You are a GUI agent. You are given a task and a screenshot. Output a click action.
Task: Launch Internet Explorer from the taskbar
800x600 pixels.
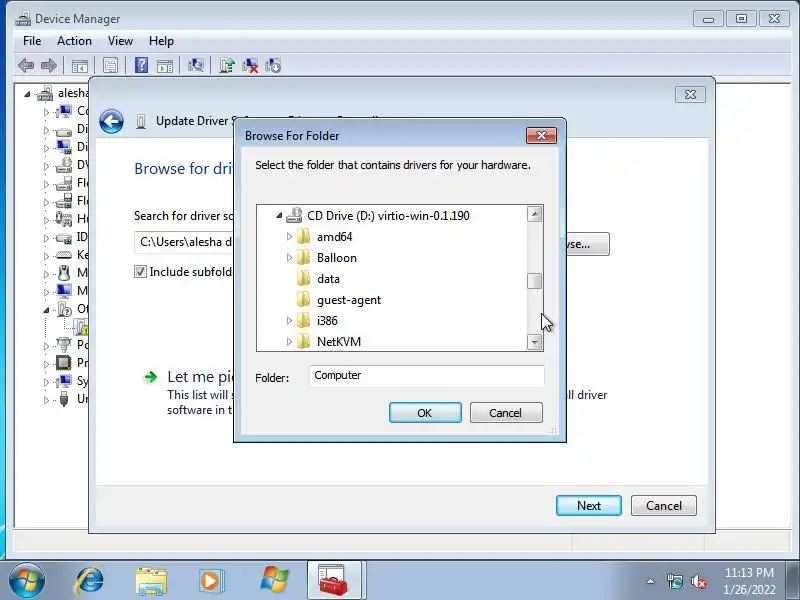[x=89, y=581]
